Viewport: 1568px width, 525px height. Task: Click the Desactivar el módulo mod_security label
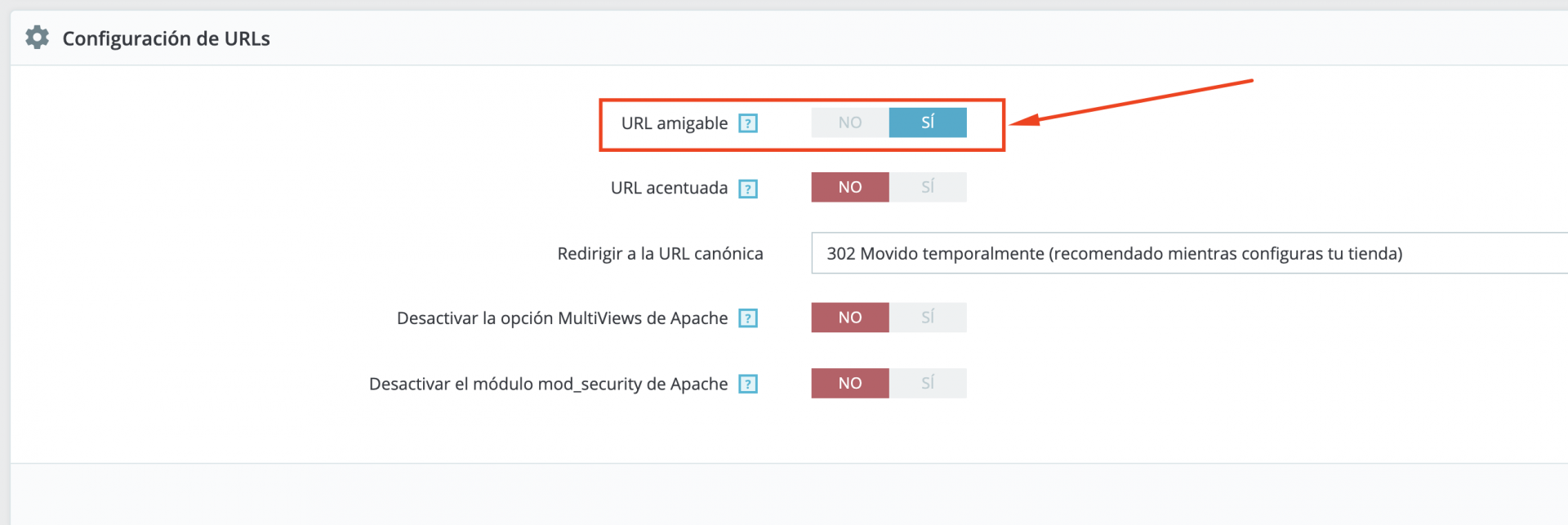tap(548, 384)
